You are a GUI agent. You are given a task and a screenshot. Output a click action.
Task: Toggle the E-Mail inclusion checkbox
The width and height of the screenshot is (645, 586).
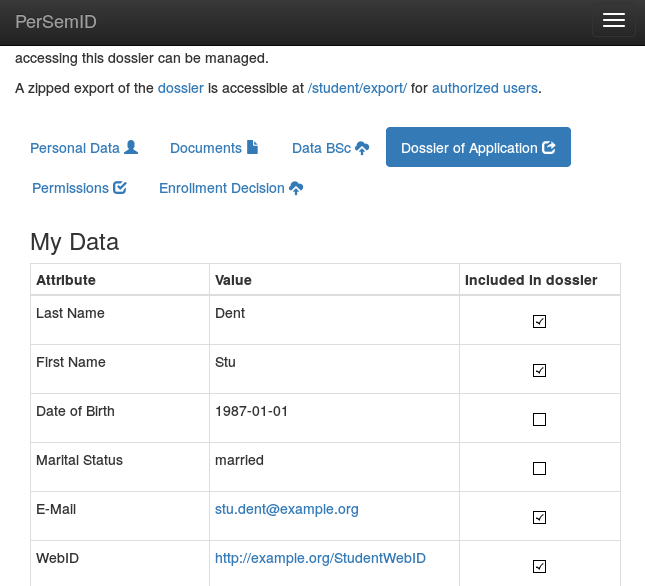(x=540, y=518)
